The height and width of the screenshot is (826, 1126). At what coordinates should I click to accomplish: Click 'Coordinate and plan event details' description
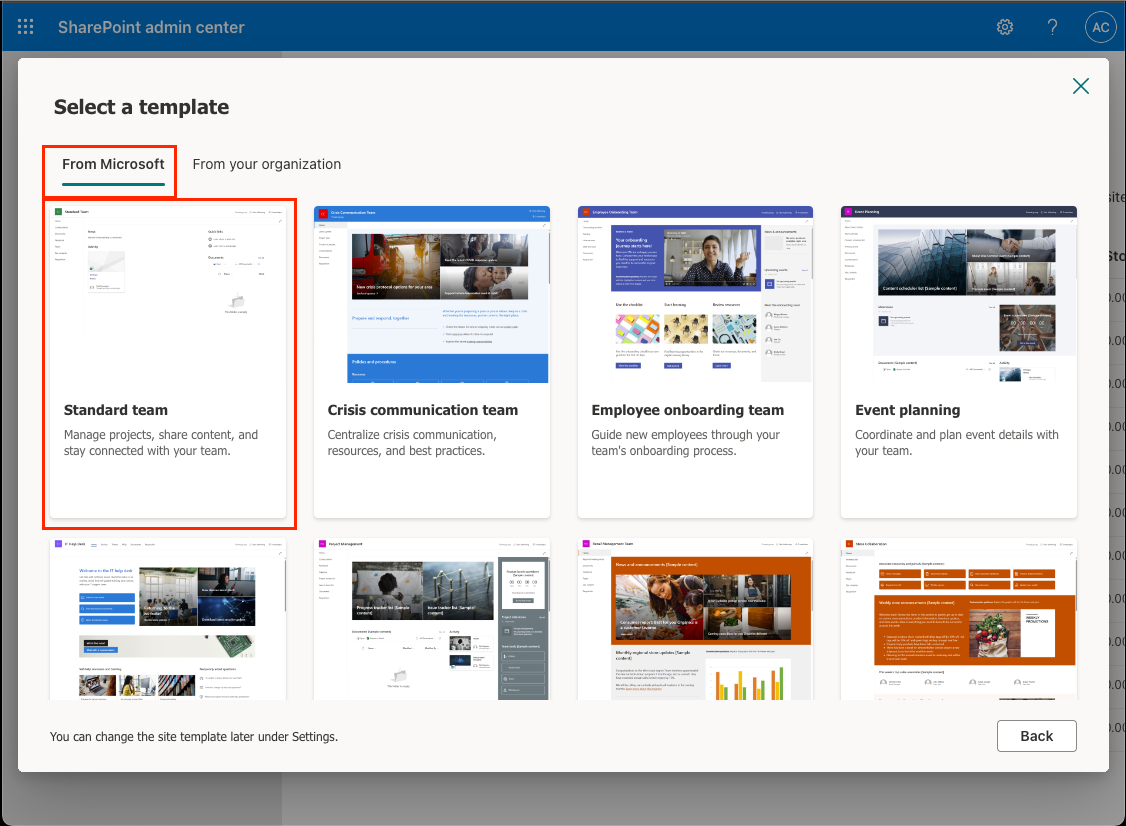957,442
